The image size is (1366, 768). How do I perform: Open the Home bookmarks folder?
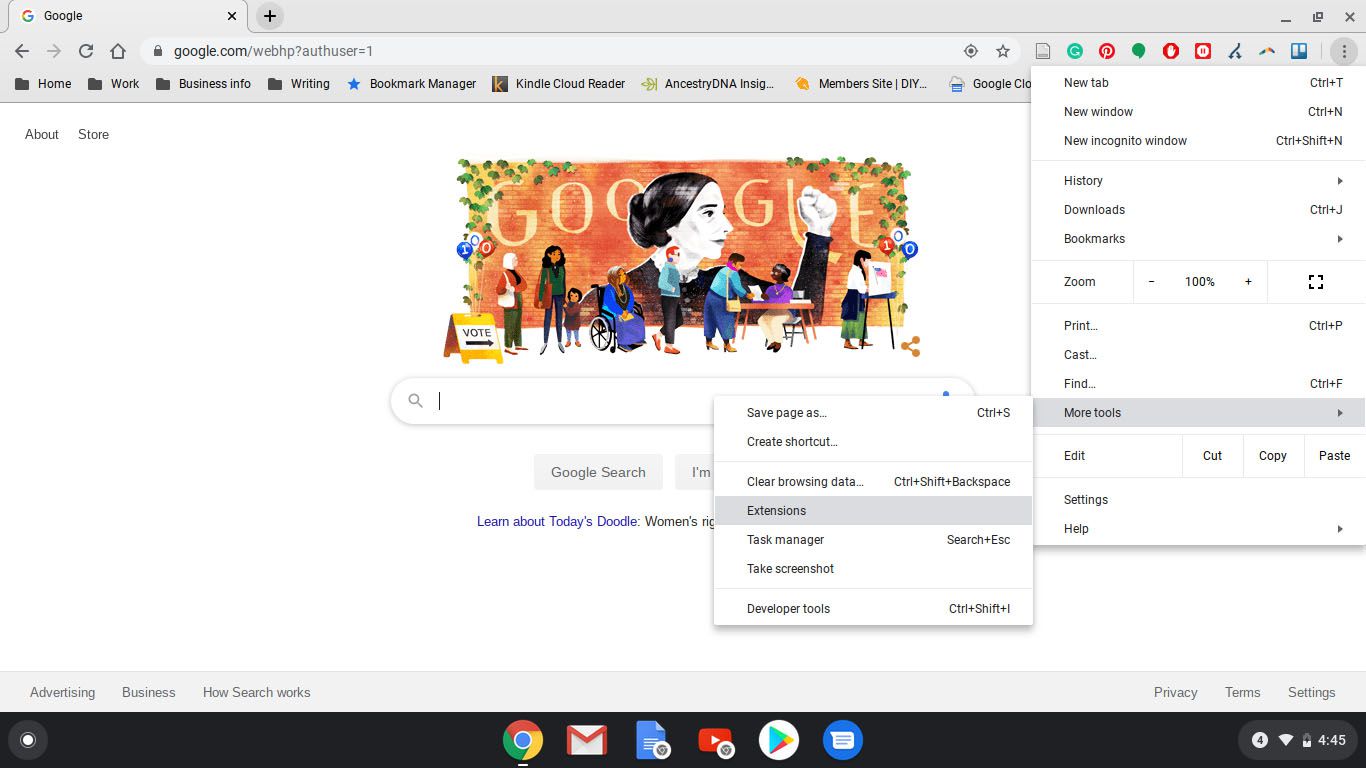click(43, 84)
